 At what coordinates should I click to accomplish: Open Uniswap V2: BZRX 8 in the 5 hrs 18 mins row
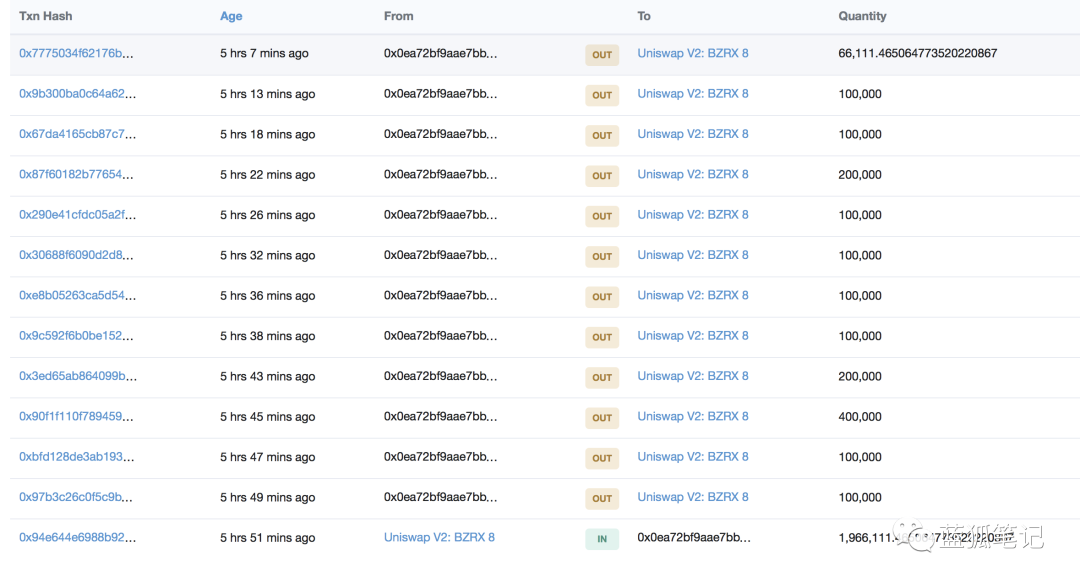click(x=693, y=134)
